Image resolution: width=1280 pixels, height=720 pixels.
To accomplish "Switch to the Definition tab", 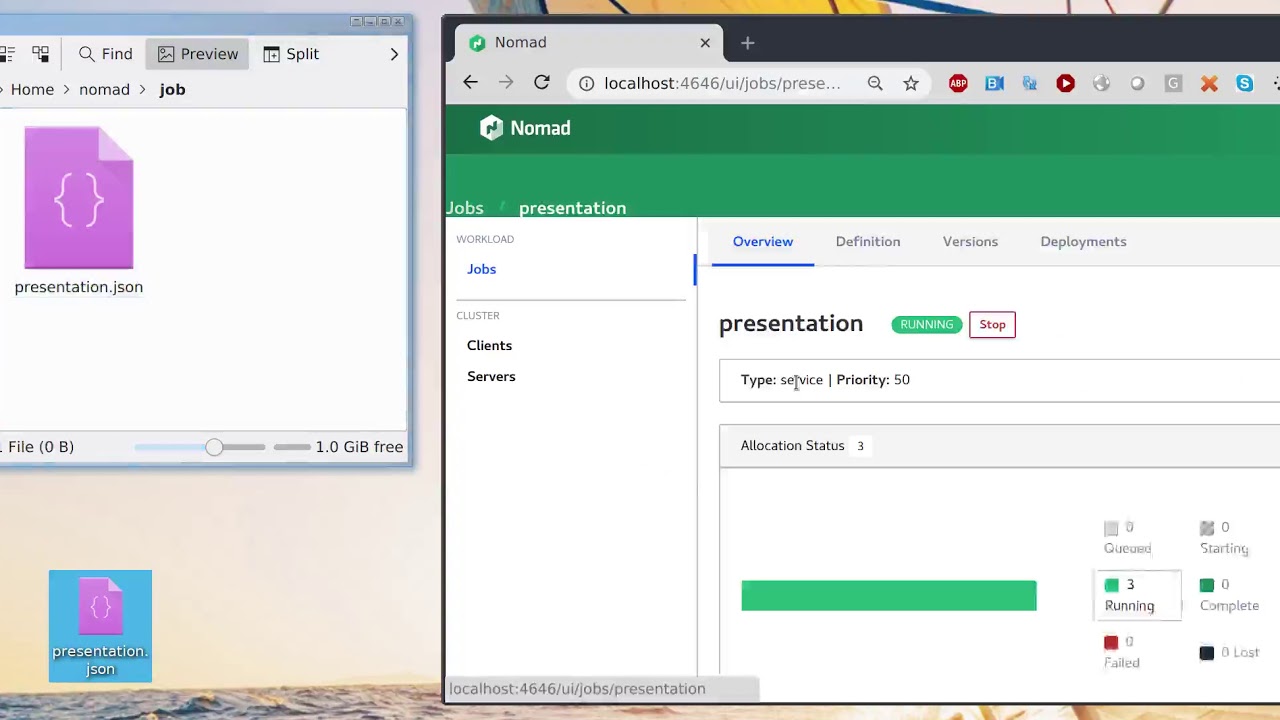I will click(868, 241).
